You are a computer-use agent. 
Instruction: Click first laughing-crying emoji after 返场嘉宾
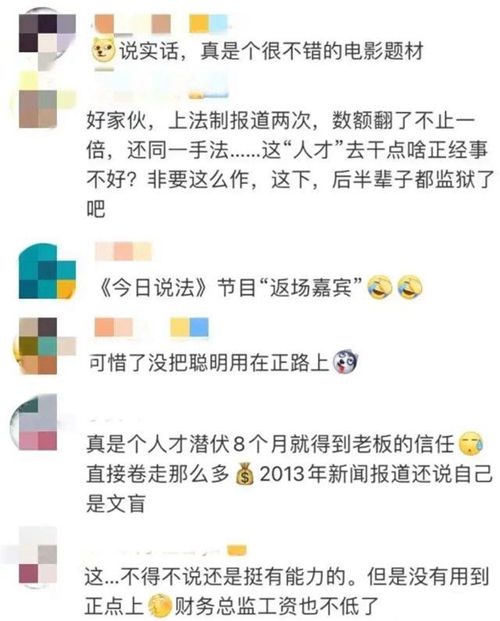[x=380, y=287]
